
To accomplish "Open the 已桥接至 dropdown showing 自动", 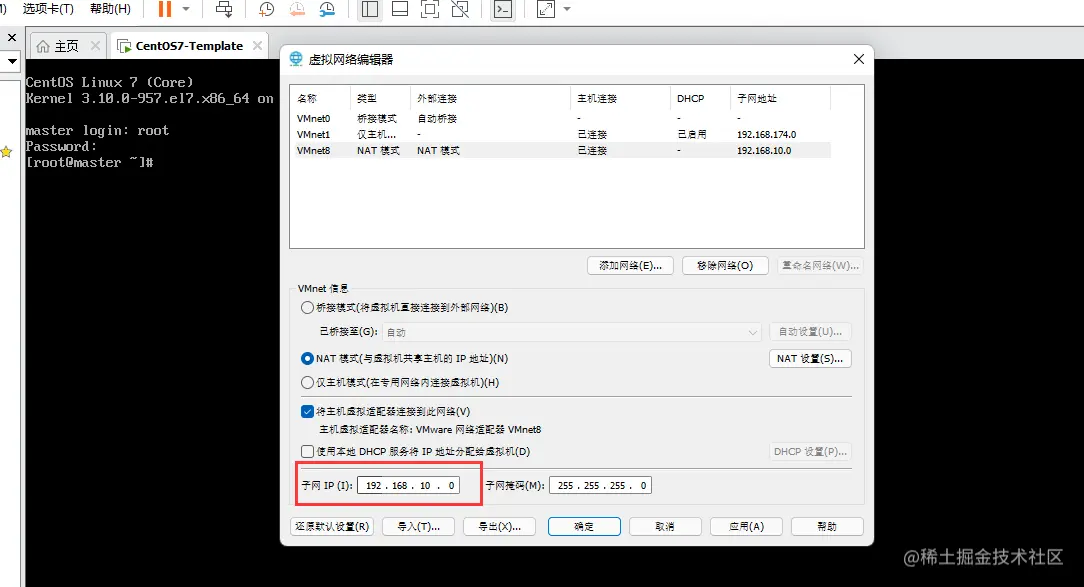I will pyautogui.click(x=571, y=332).
